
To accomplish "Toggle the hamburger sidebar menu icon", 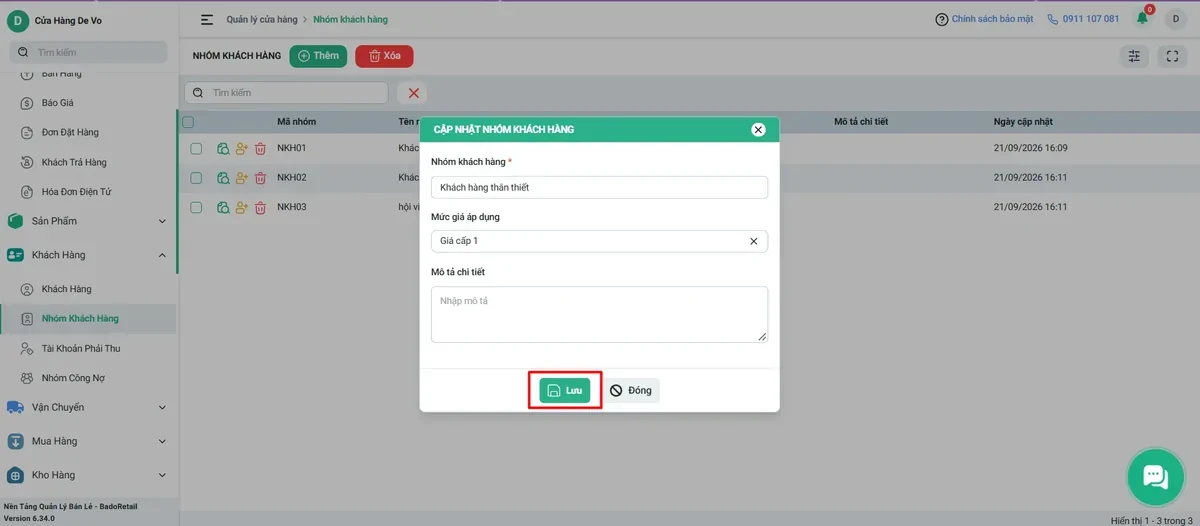I will (207, 19).
